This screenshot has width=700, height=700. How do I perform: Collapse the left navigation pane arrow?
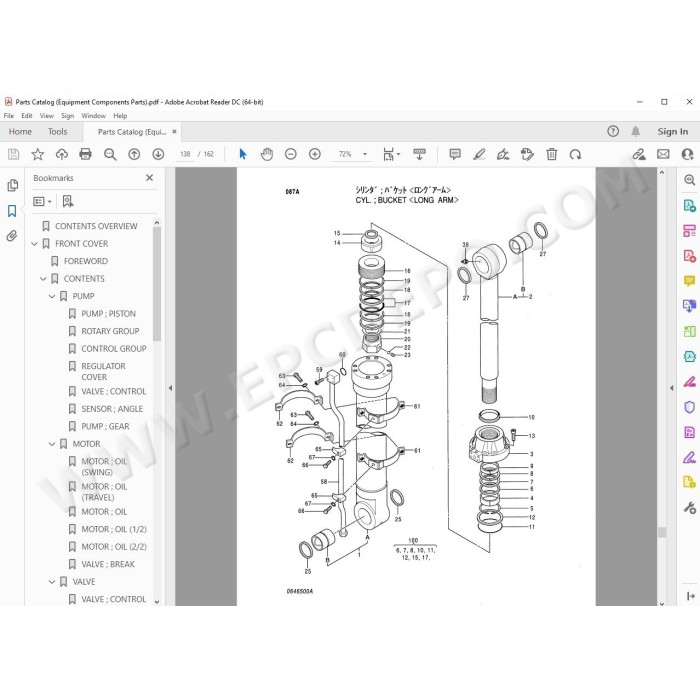[x=170, y=388]
